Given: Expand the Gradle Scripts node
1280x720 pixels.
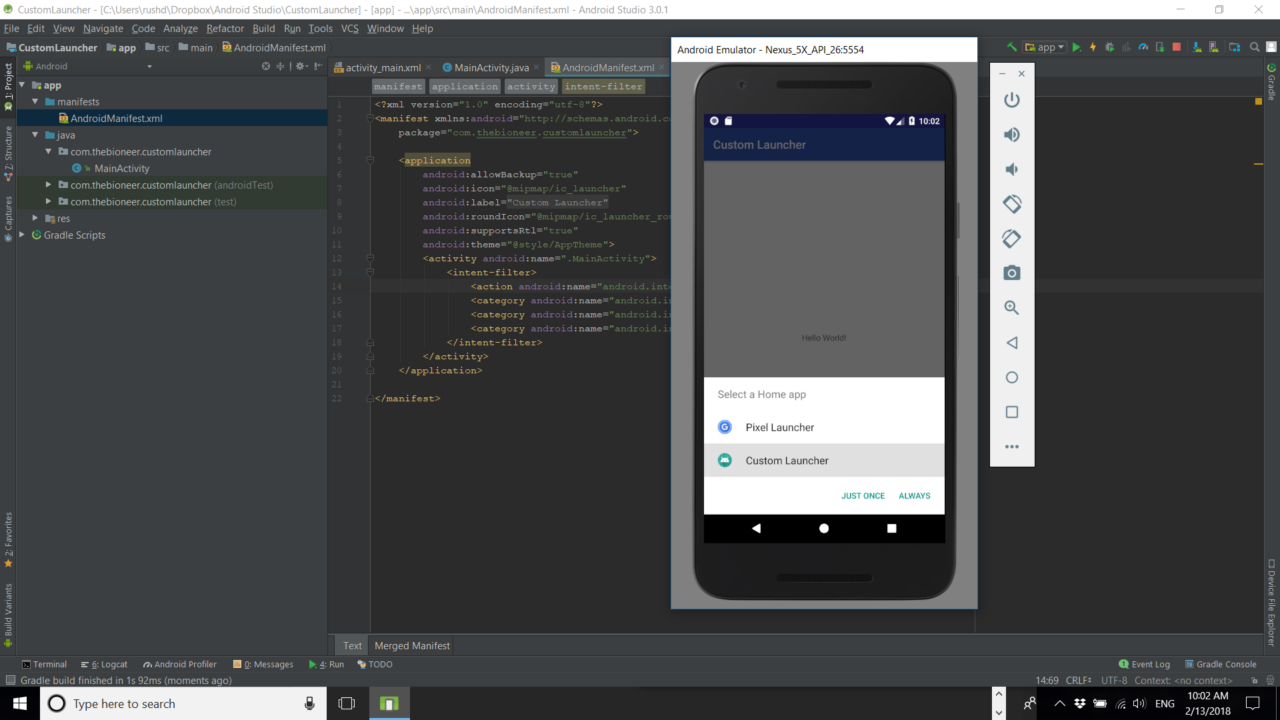Looking at the screenshot, I should (21, 234).
